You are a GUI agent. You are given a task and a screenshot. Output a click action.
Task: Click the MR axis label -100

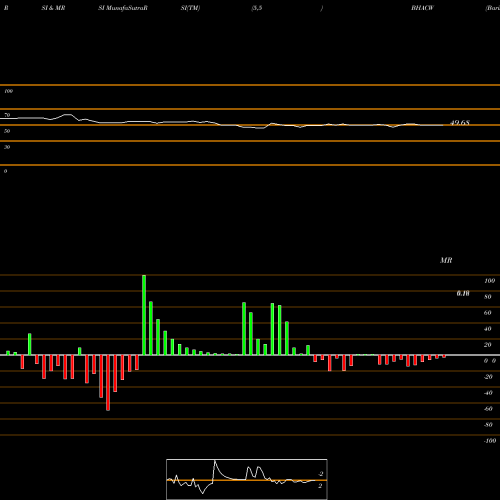click(490, 441)
